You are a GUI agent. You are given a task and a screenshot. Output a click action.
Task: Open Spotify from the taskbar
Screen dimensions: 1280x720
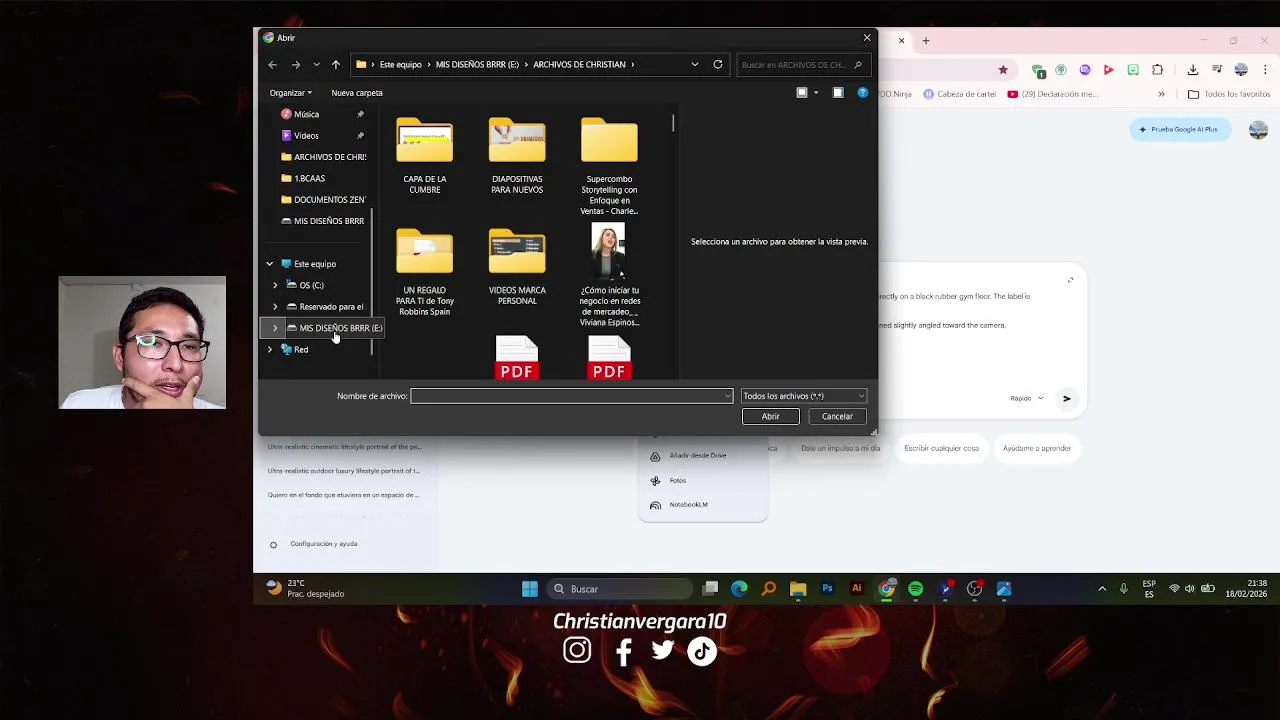915,589
